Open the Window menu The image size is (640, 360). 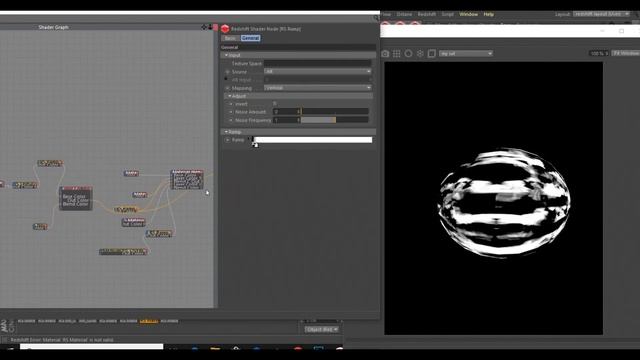point(469,14)
